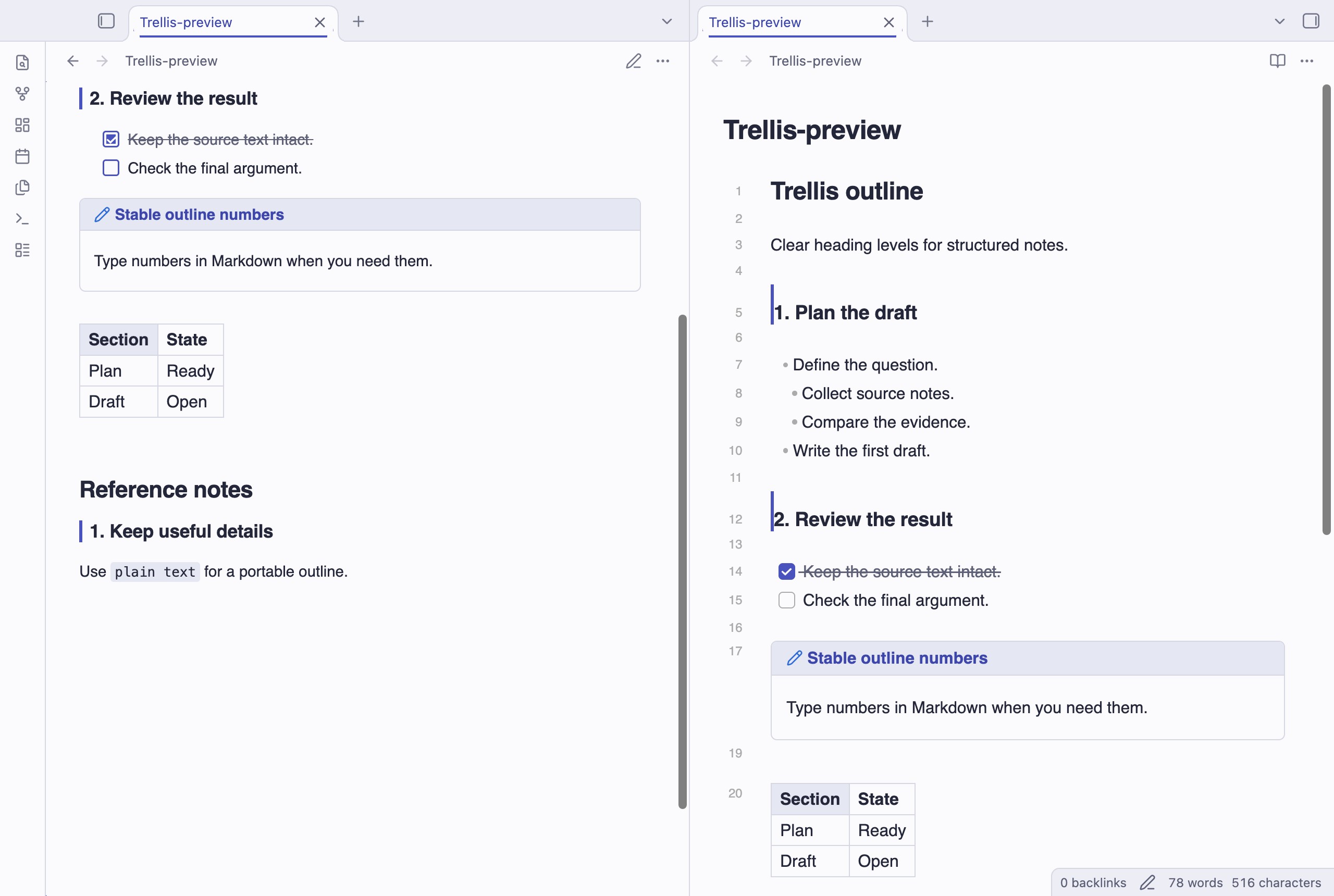Uncheck 'Keep the source text intact' in right pane
1334x896 pixels.
click(786, 571)
